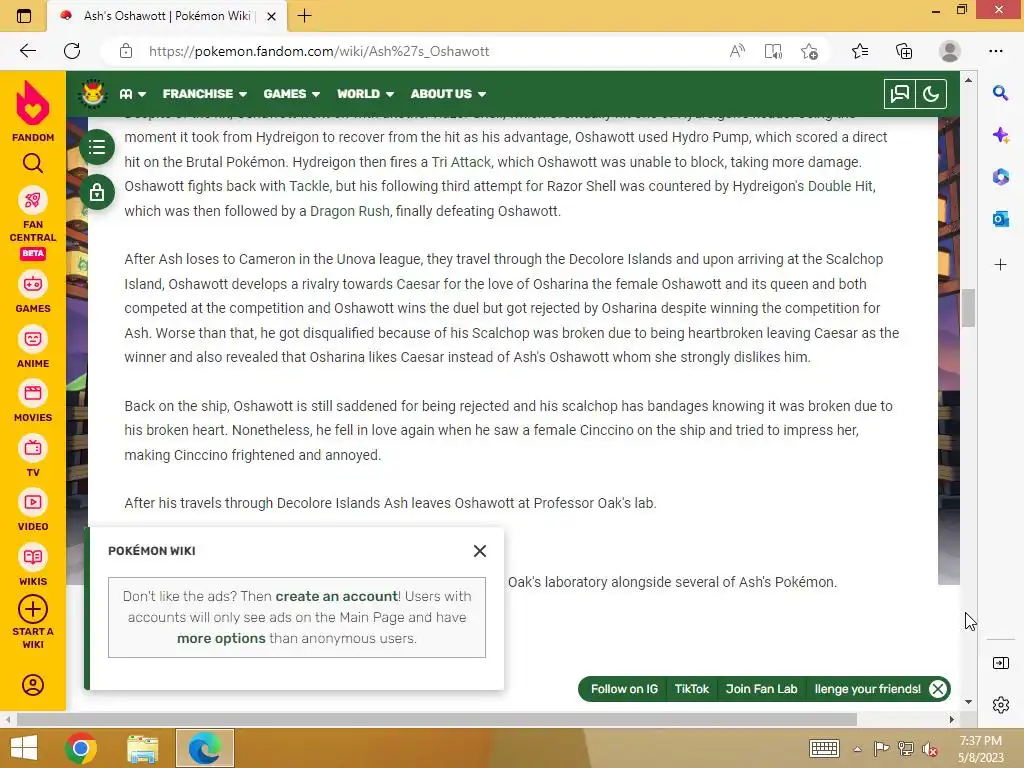
Task: Open tab actions menu icon
Action: [24, 16]
